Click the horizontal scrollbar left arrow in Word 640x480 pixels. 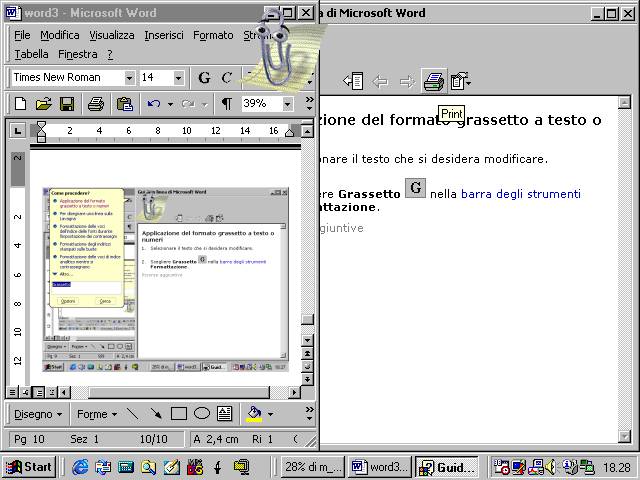pyautogui.click(x=64, y=392)
